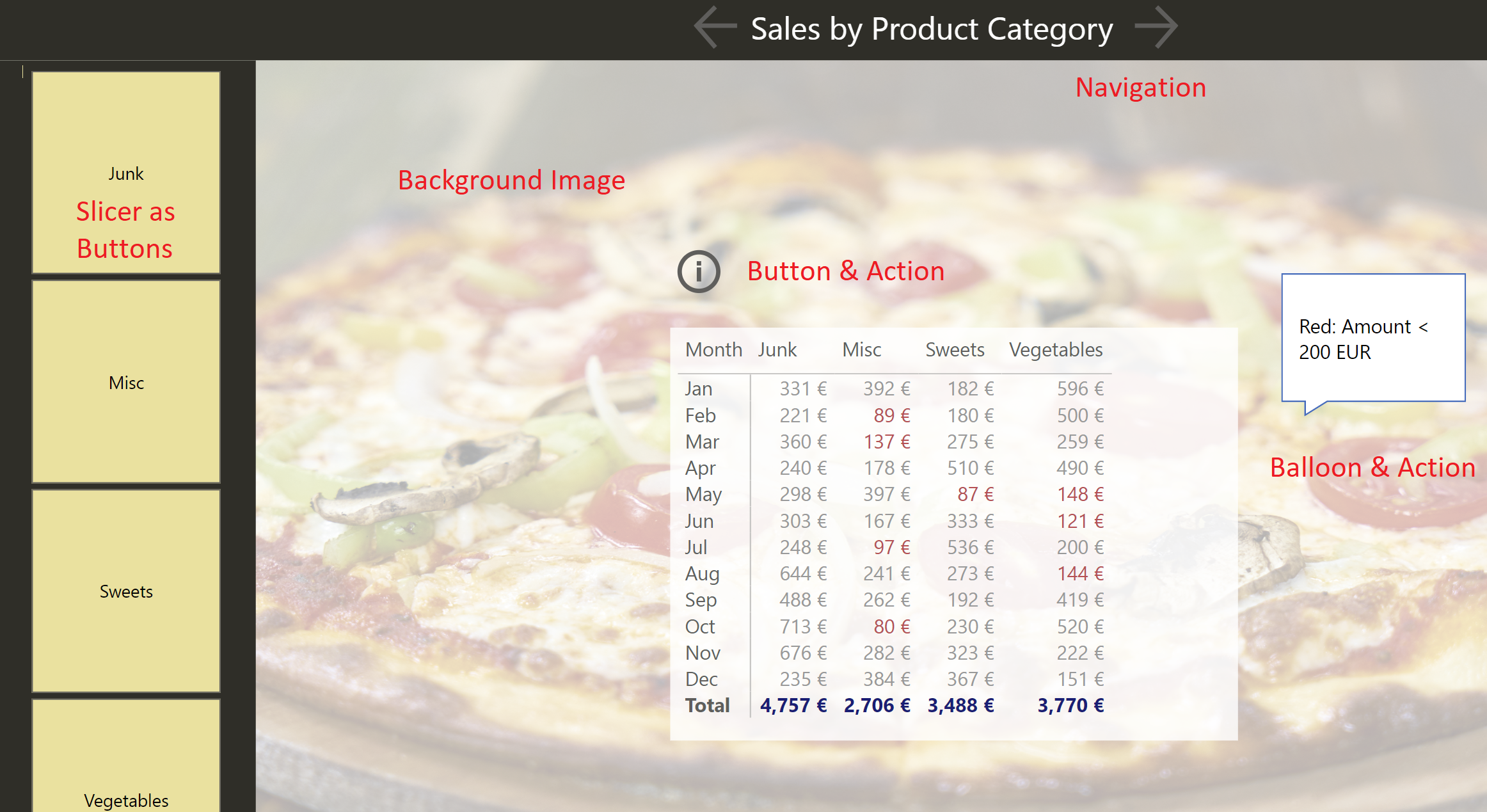Click the Sweets column header
Screen dimensions: 1487x812
point(954,350)
